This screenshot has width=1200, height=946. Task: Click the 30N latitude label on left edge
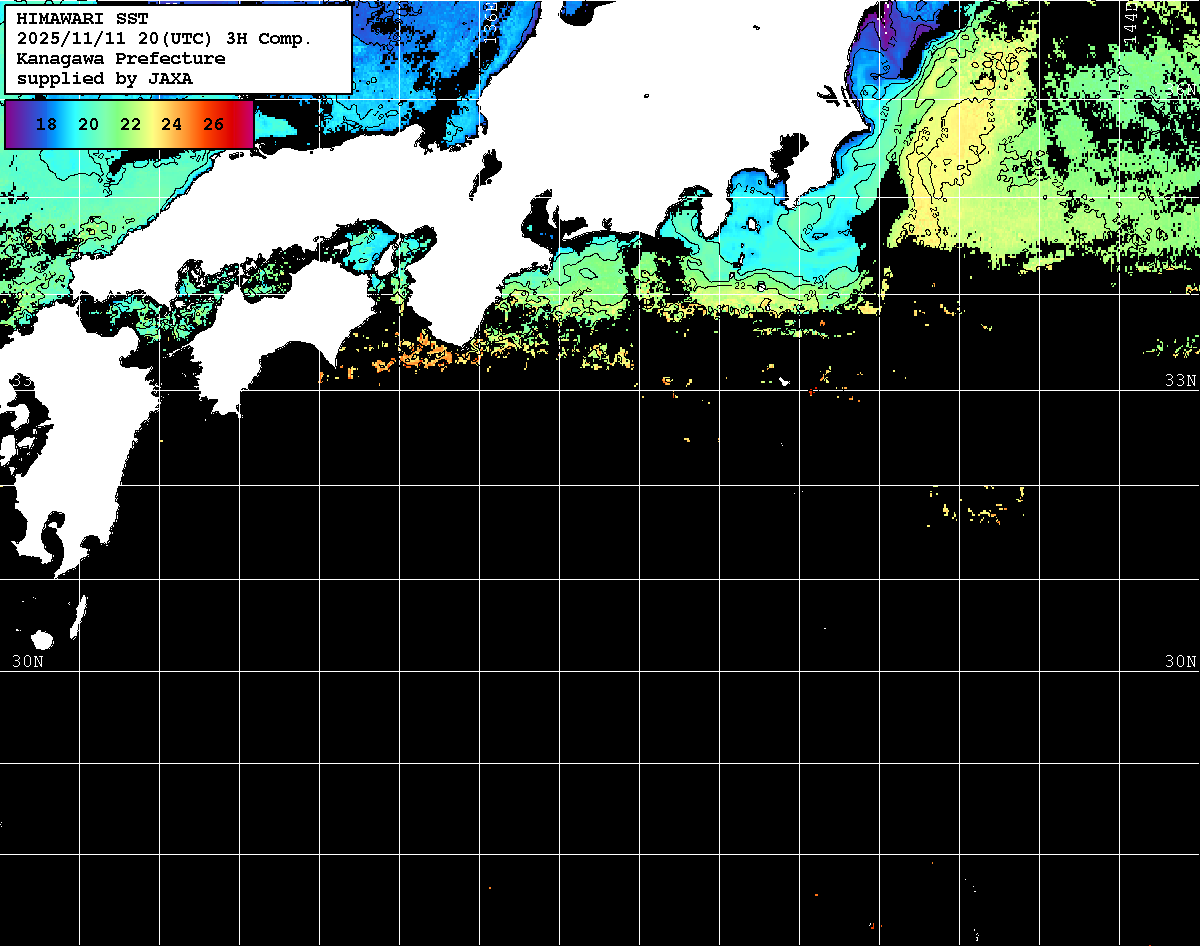coord(28,661)
